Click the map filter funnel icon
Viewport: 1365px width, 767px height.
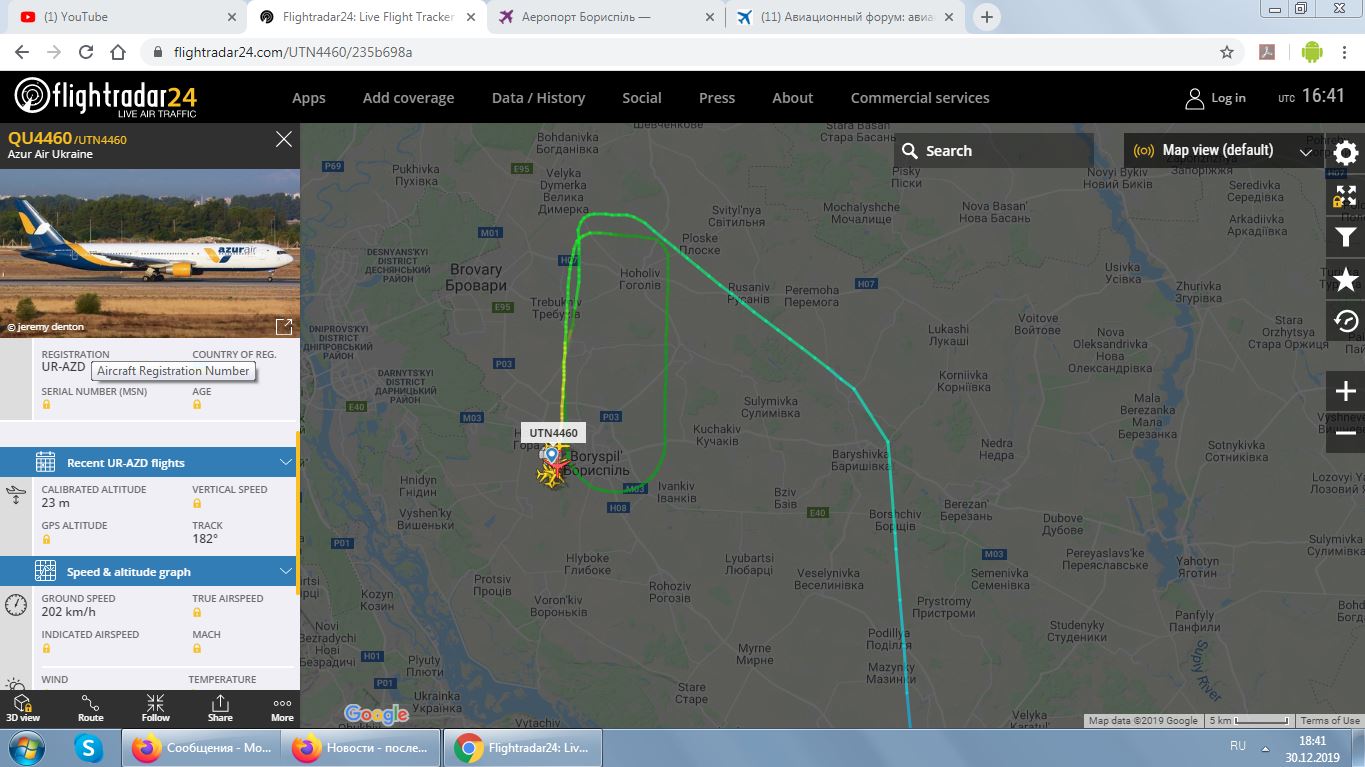point(1346,237)
